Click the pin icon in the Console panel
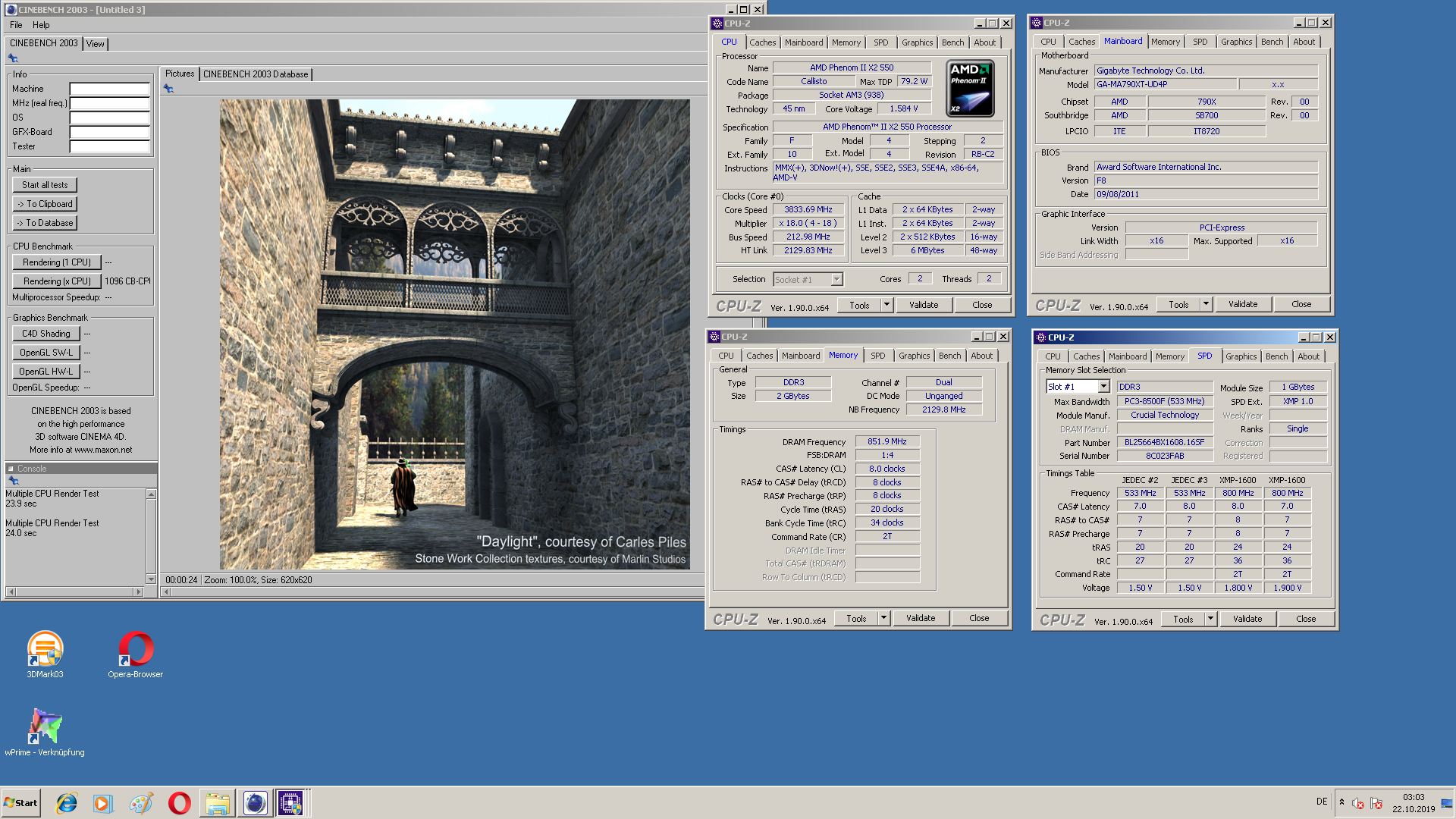This screenshot has width=1456, height=819. pyautogui.click(x=13, y=481)
